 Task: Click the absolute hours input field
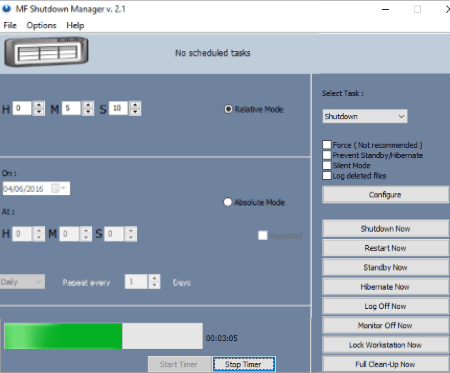click(x=22, y=234)
